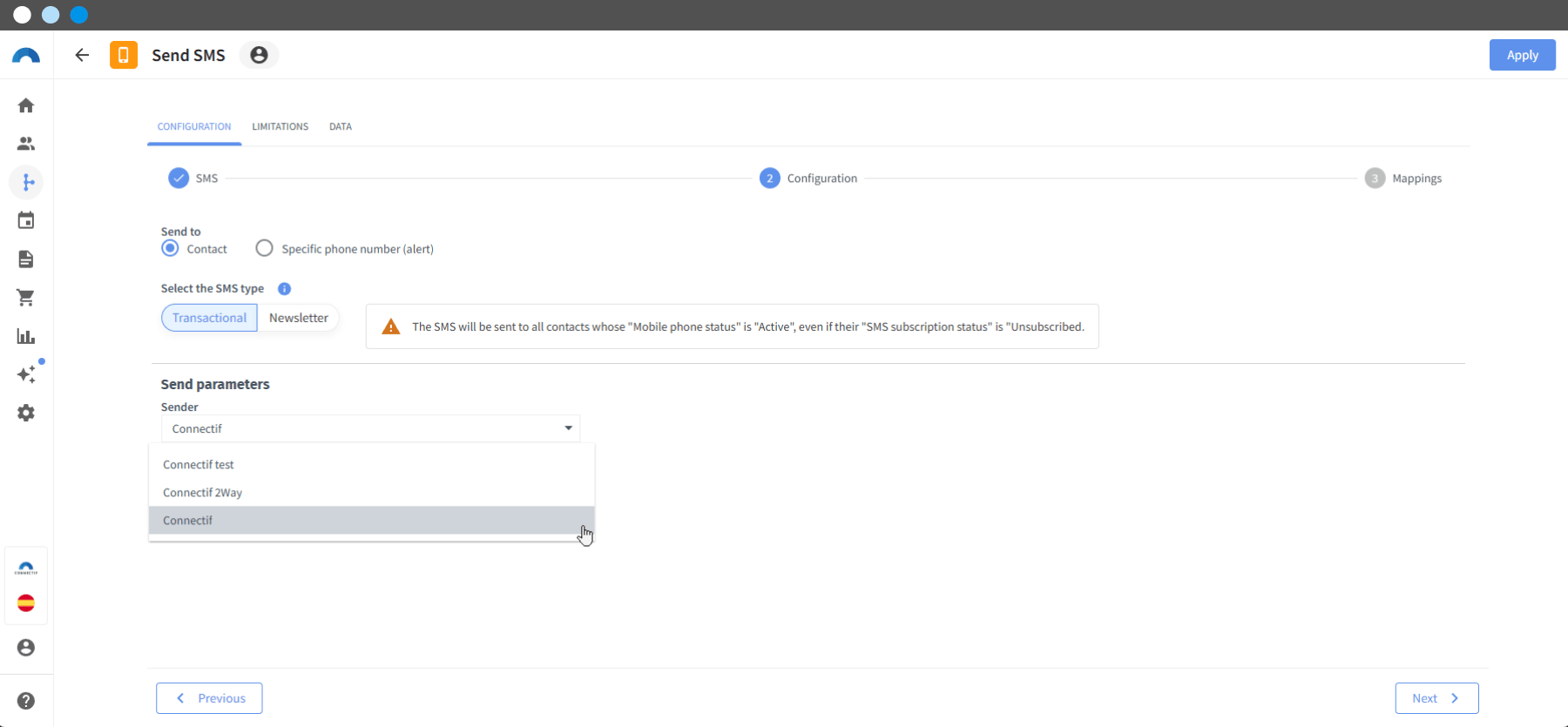Open the bar chart analytics icon

(x=26, y=336)
